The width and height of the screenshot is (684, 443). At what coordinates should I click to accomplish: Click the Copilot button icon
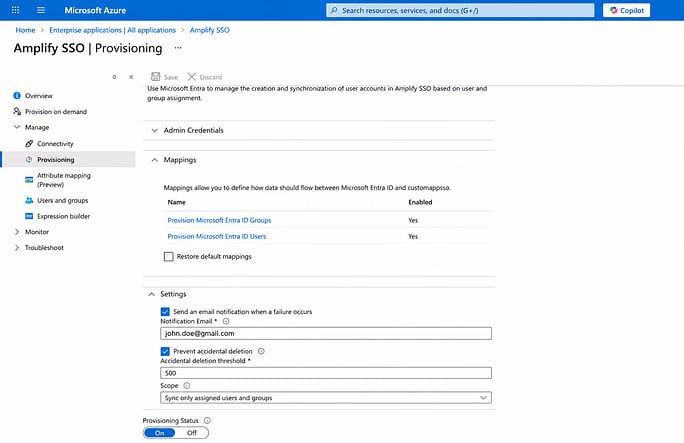click(614, 10)
